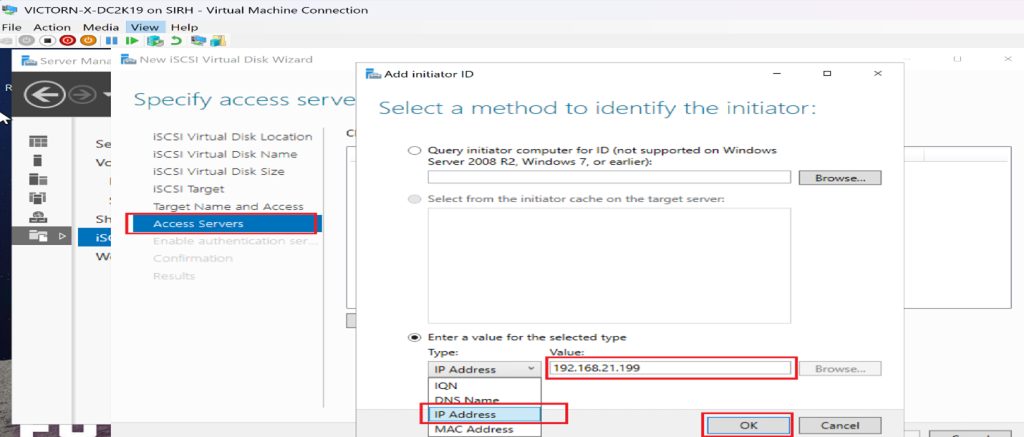Select Query initiator computer for ID option
Screen dimensions: 1024x437
[415, 150]
